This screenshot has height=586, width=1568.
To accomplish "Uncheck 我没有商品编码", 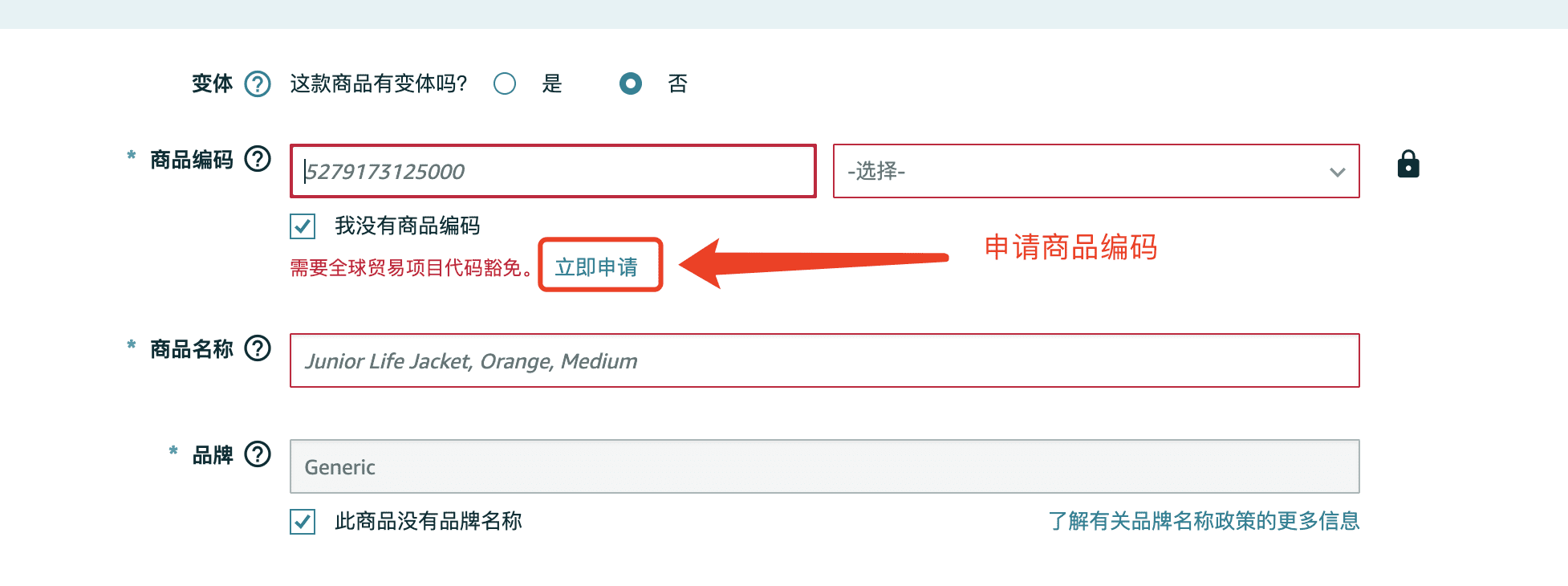I will [x=302, y=227].
